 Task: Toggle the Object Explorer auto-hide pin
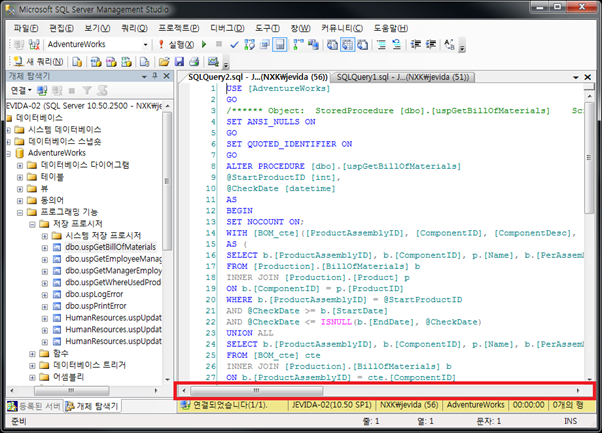[x=155, y=76]
